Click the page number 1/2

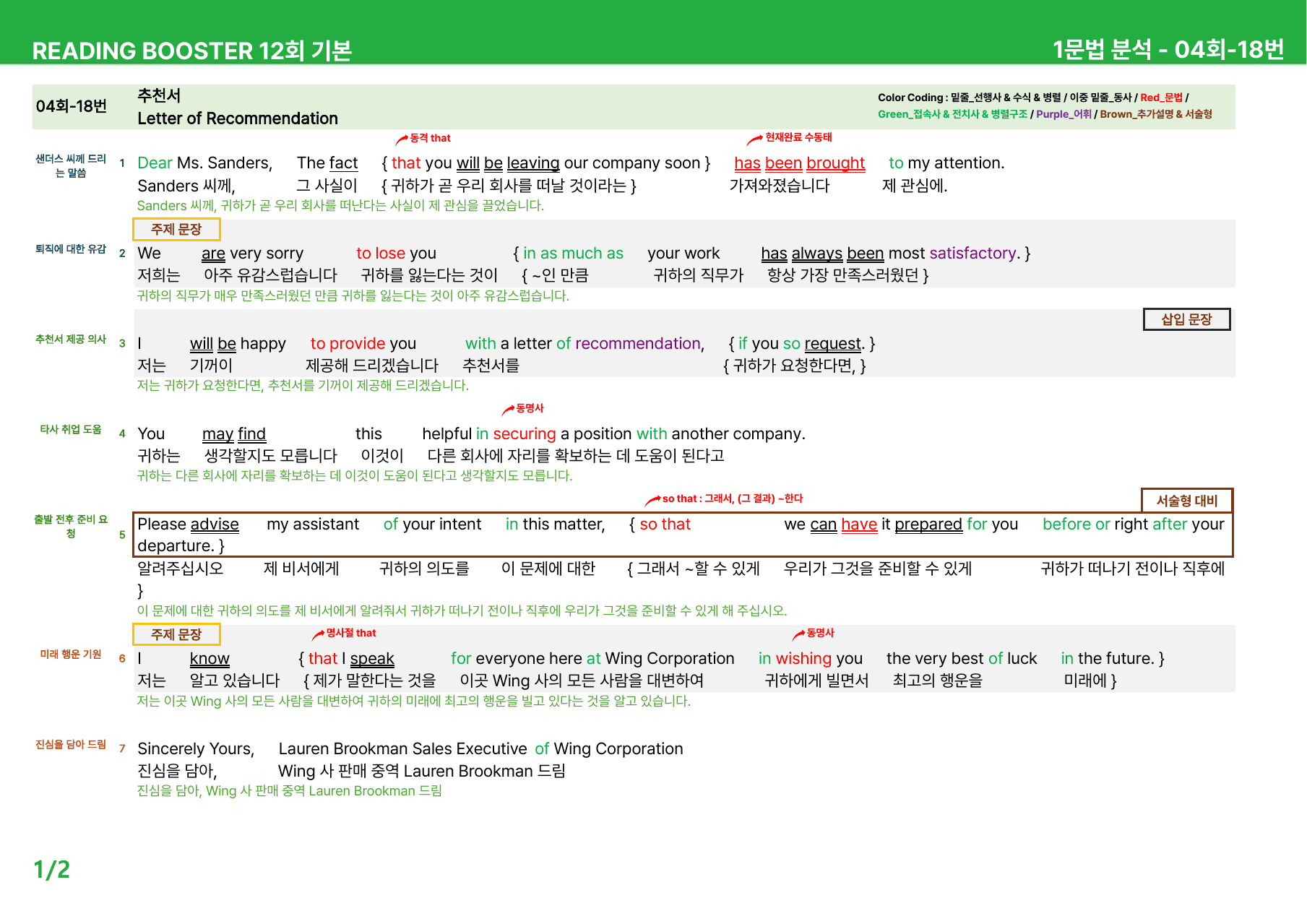pyautogui.click(x=52, y=869)
